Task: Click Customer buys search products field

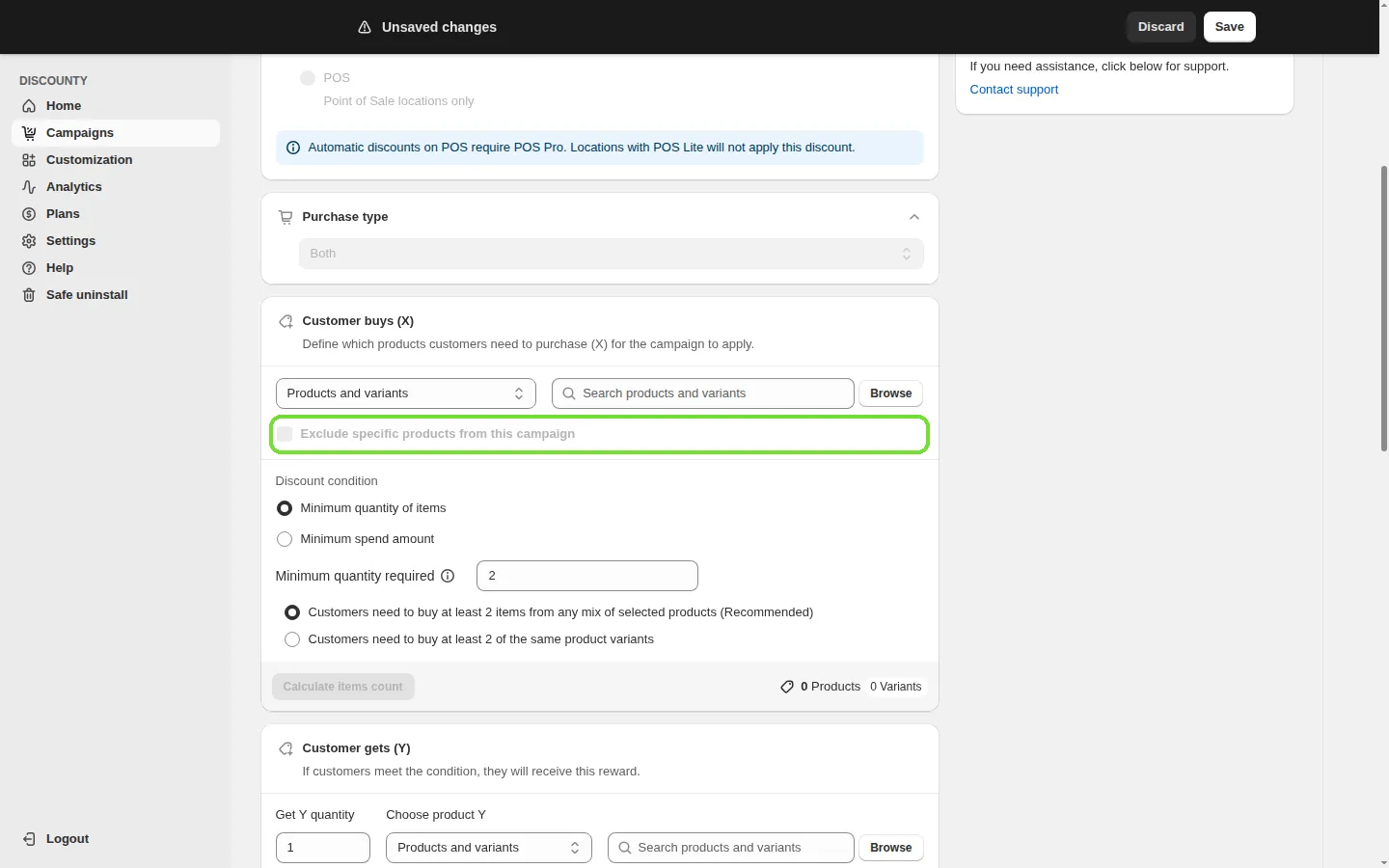Action: 703,393
